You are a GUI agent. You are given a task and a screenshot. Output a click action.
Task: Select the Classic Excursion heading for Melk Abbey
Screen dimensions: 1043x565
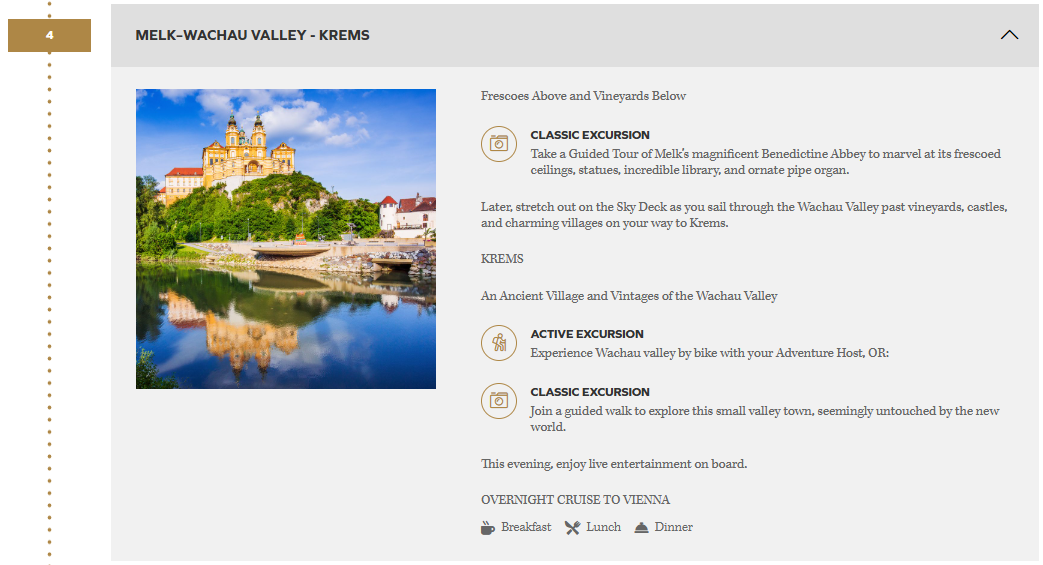[590, 135]
